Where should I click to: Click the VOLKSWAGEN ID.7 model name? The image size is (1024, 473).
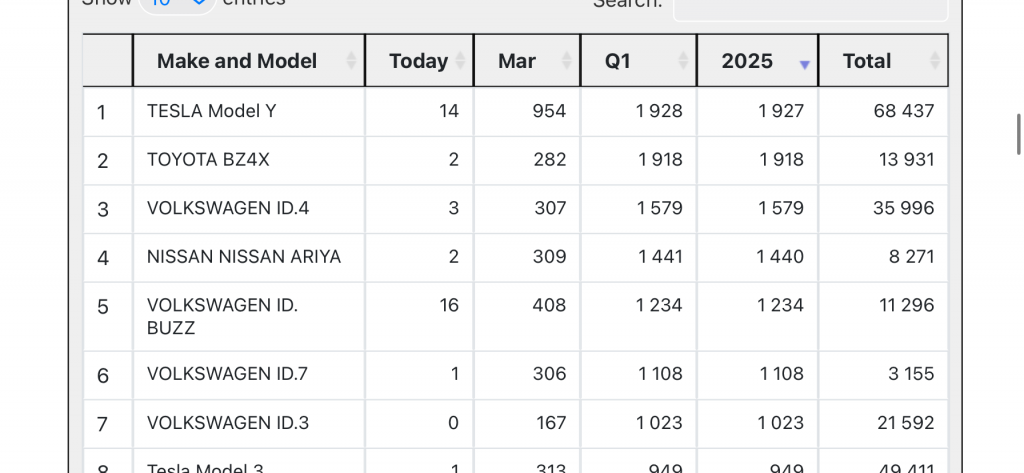(x=227, y=374)
